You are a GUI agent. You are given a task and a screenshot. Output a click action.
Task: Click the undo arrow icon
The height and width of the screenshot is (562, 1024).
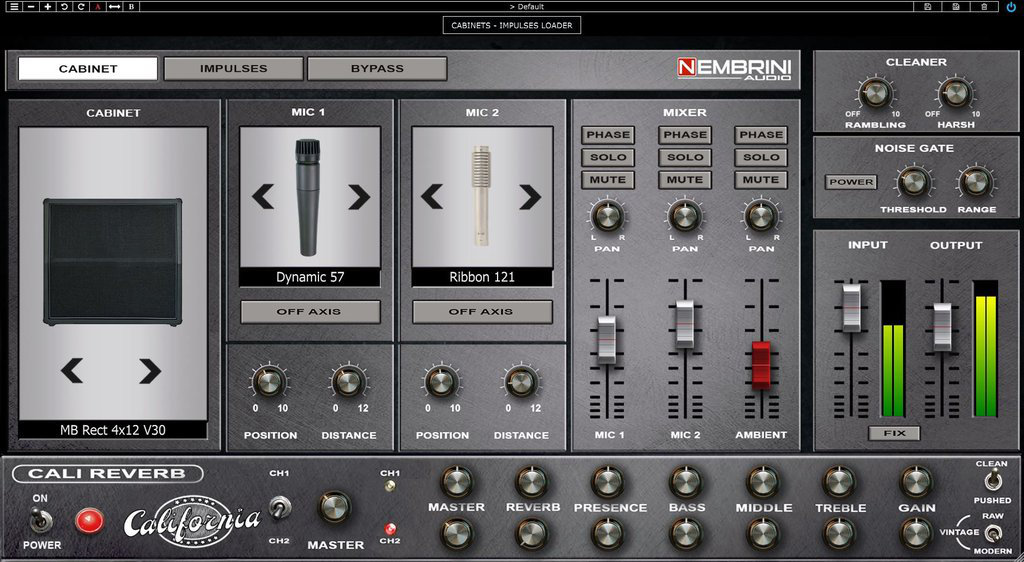click(x=65, y=7)
